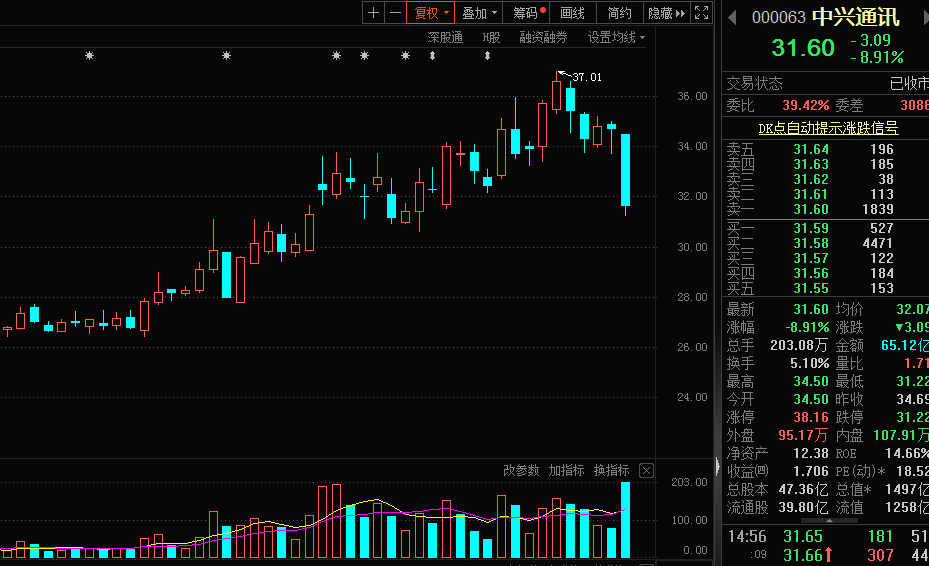Click the 最高 value 34.50
This screenshot has height=566, width=929.
(811, 381)
